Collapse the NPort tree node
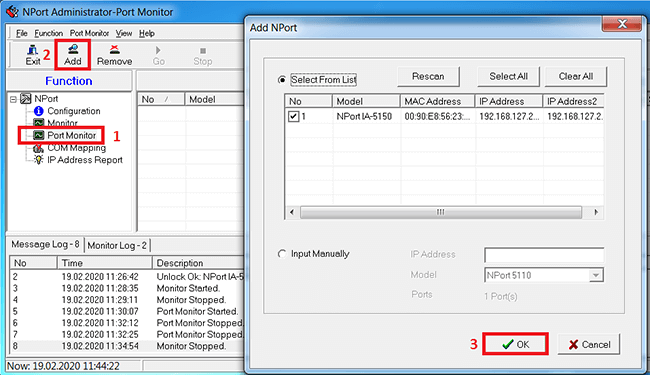Viewport: 650px width, 375px height. click(13, 99)
